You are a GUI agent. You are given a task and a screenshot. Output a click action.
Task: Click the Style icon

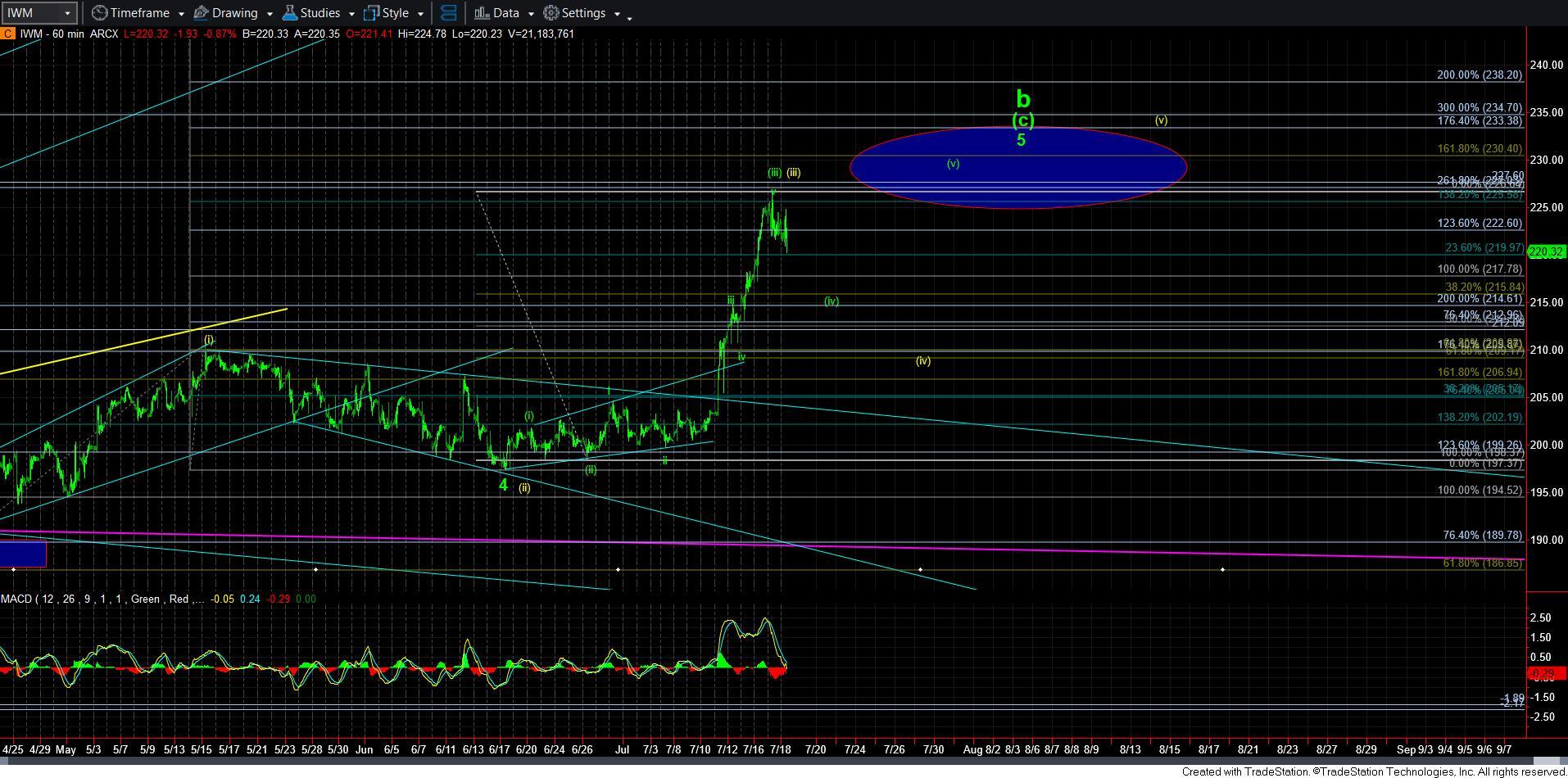(x=371, y=13)
